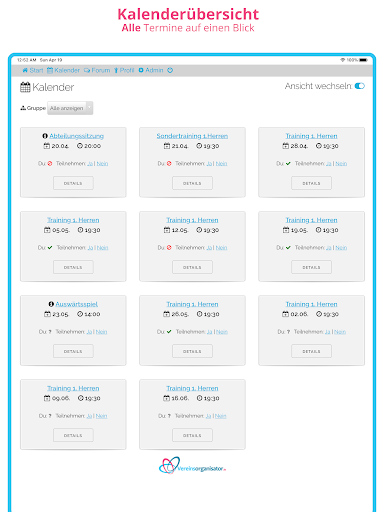Select Ja for Abteilungssitzung participation
Screen dimensions: 384x512
90,164
